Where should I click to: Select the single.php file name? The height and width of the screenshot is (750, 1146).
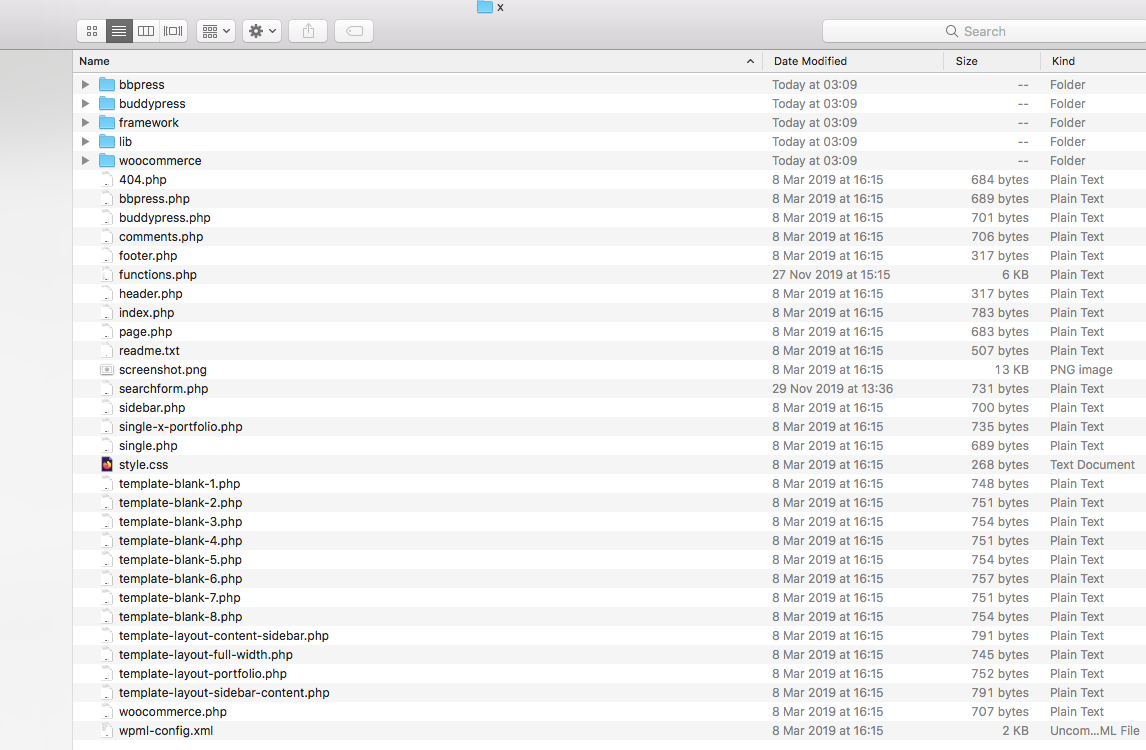click(148, 446)
